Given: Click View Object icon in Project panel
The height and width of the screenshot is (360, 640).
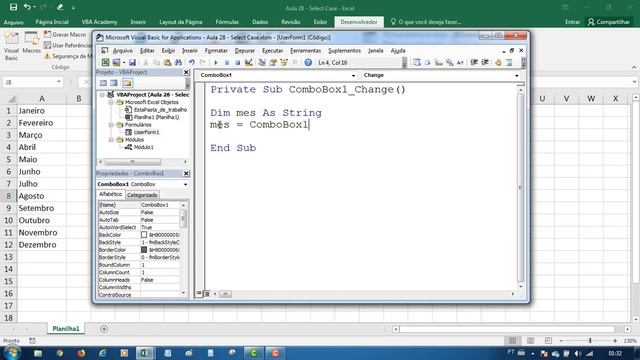Looking at the screenshot, I should [x=114, y=83].
